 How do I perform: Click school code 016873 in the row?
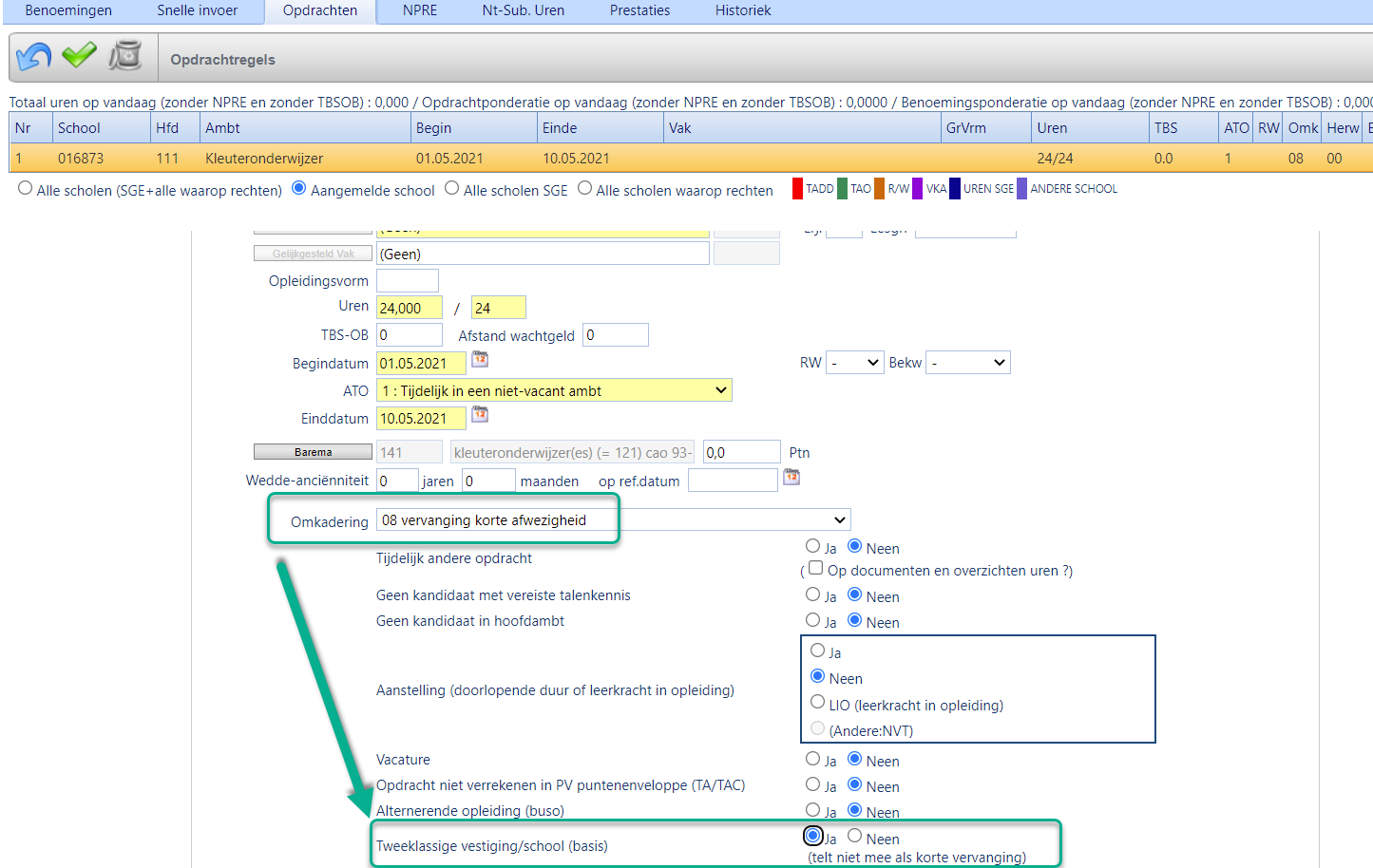pos(81,159)
